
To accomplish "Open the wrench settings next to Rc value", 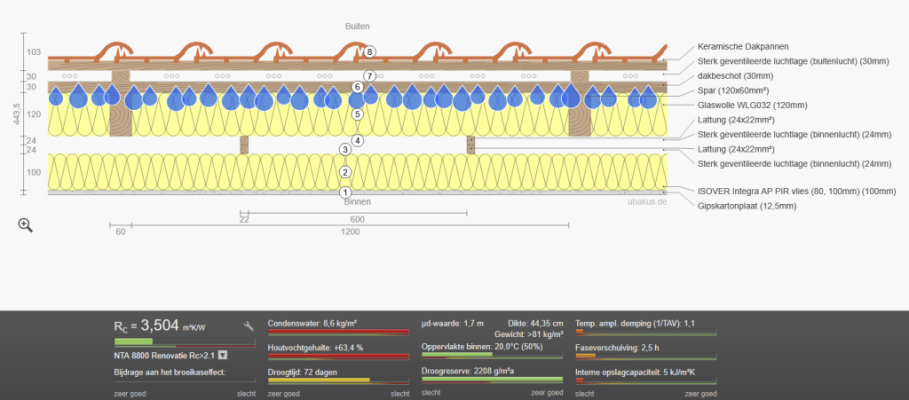I will [x=249, y=326].
